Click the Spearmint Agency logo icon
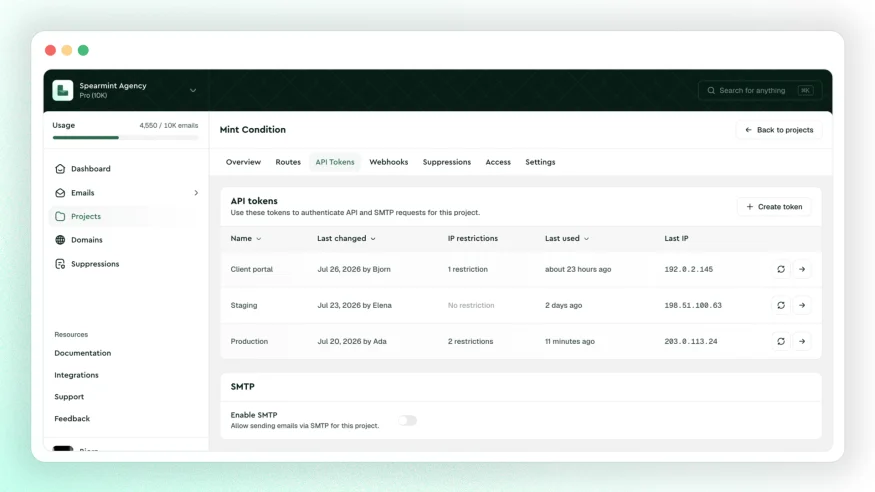The width and height of the screenshot is (875, 492). click(x=62, y=90)
